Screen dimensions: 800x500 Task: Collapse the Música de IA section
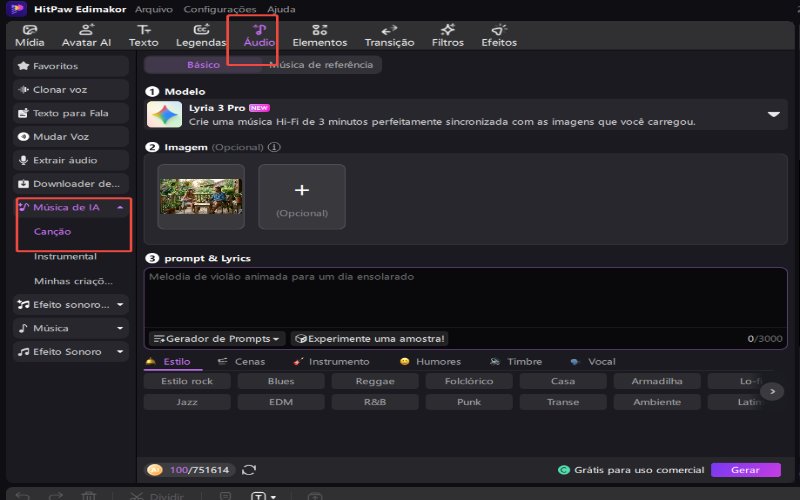click(x=120, y=207)
